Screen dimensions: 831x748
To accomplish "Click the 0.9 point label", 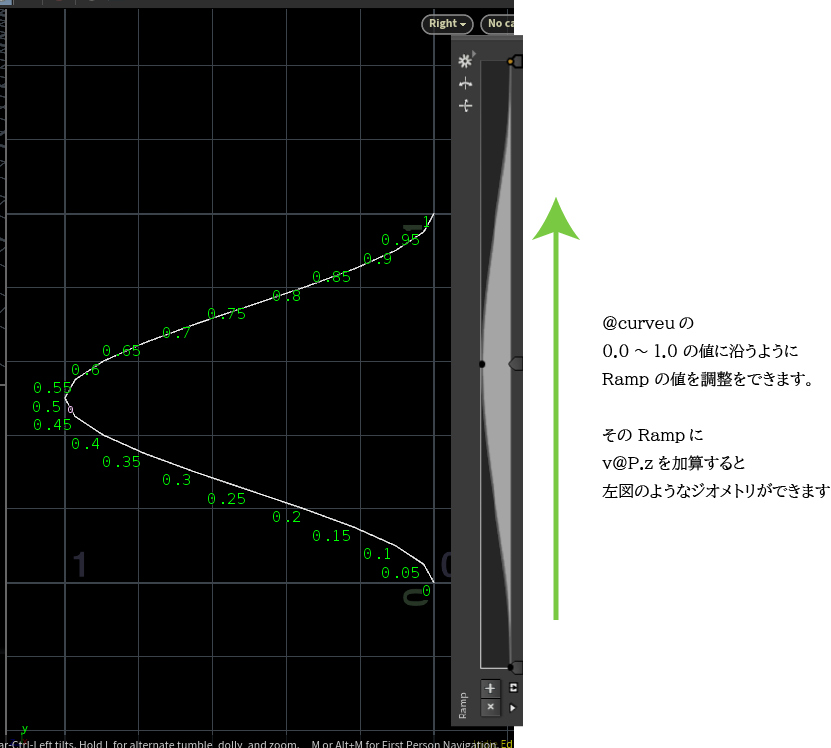I will pyautogui.click(x=377, y=259).
